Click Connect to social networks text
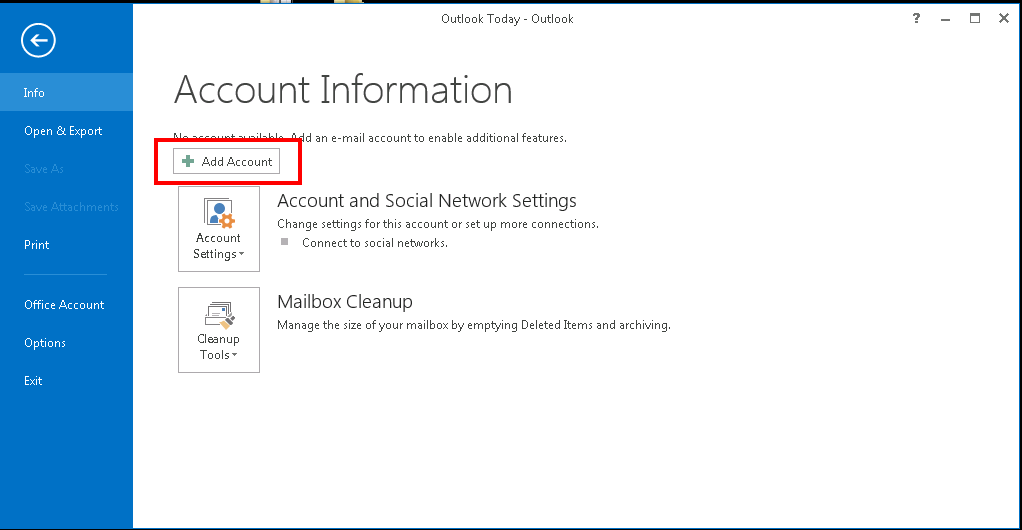1022x530 pixels. pos(375,243)
